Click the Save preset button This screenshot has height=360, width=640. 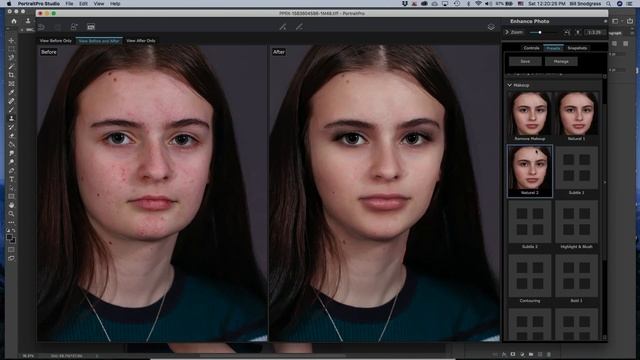point(525,61)
